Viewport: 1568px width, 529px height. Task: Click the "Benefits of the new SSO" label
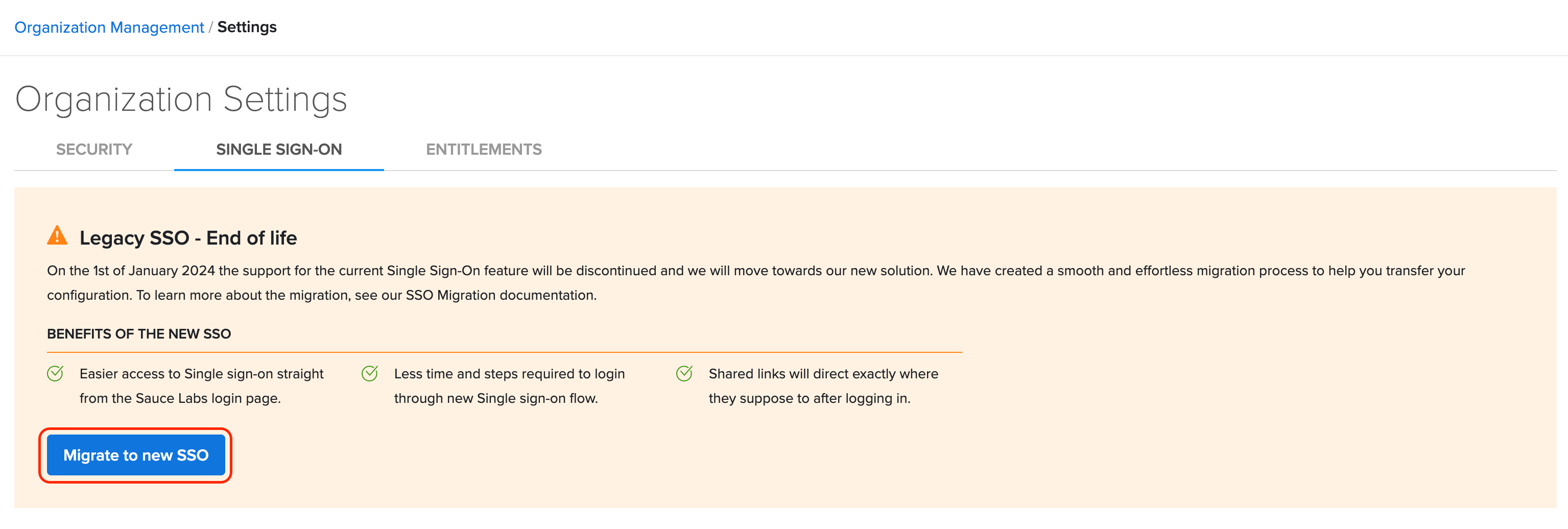click(x=139, y=333)
